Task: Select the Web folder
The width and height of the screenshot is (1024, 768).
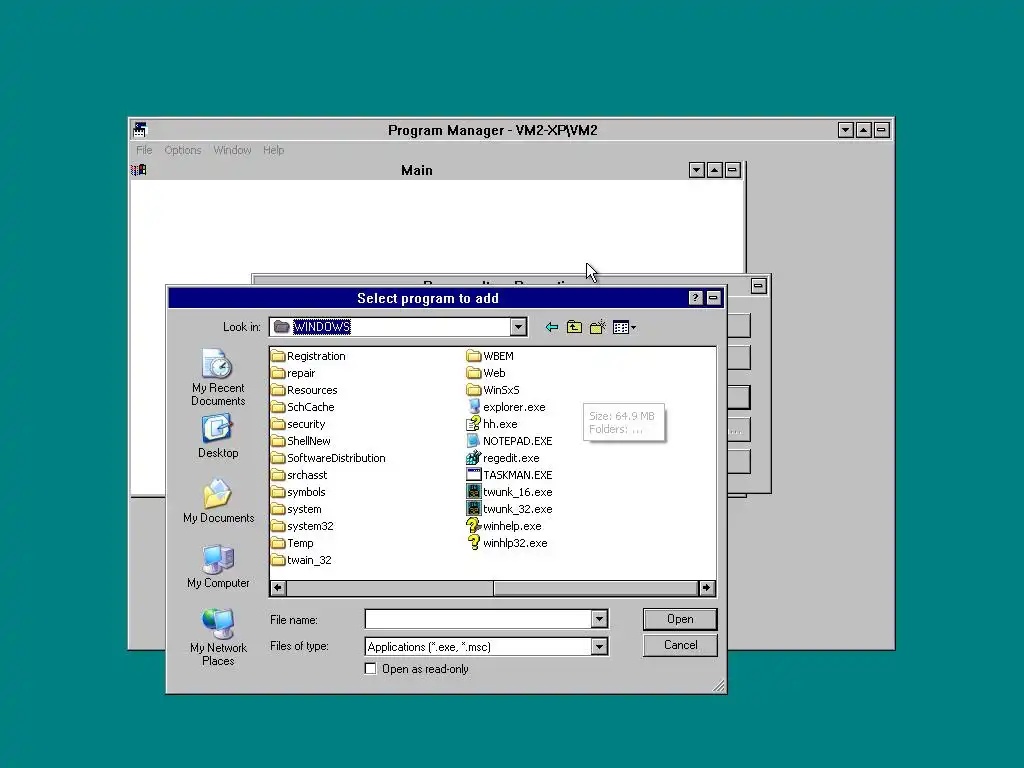Action: (x=487, y=373)
